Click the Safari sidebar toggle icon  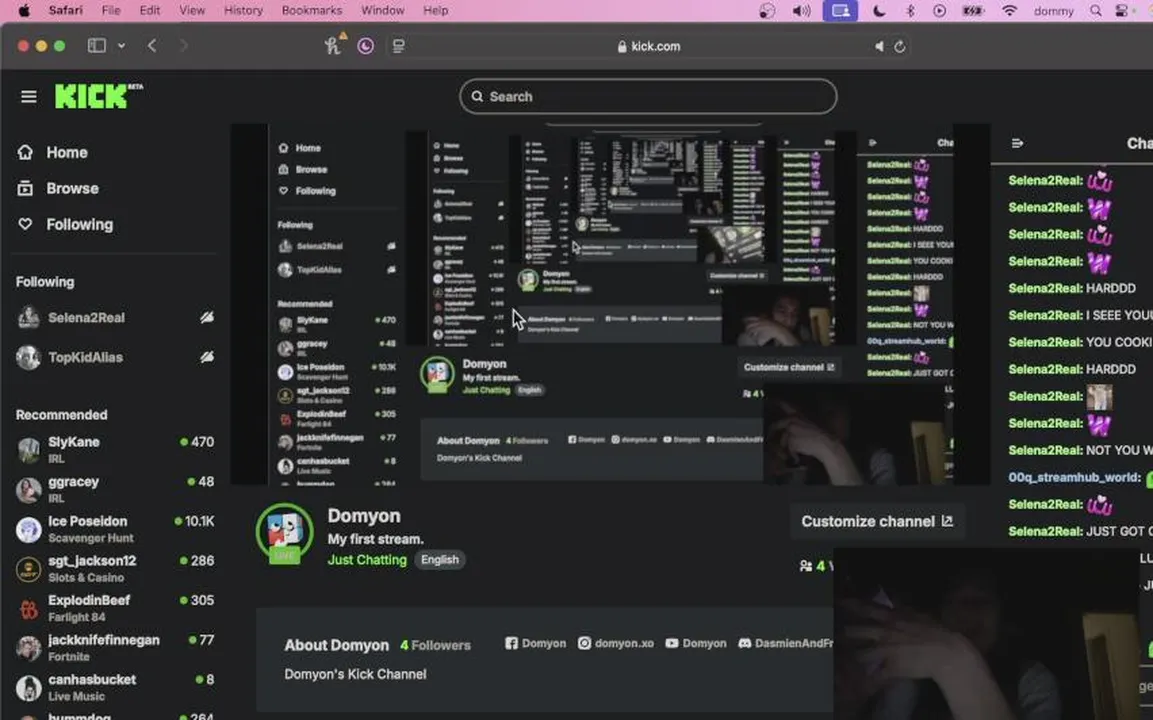click(x=96, y=46)
